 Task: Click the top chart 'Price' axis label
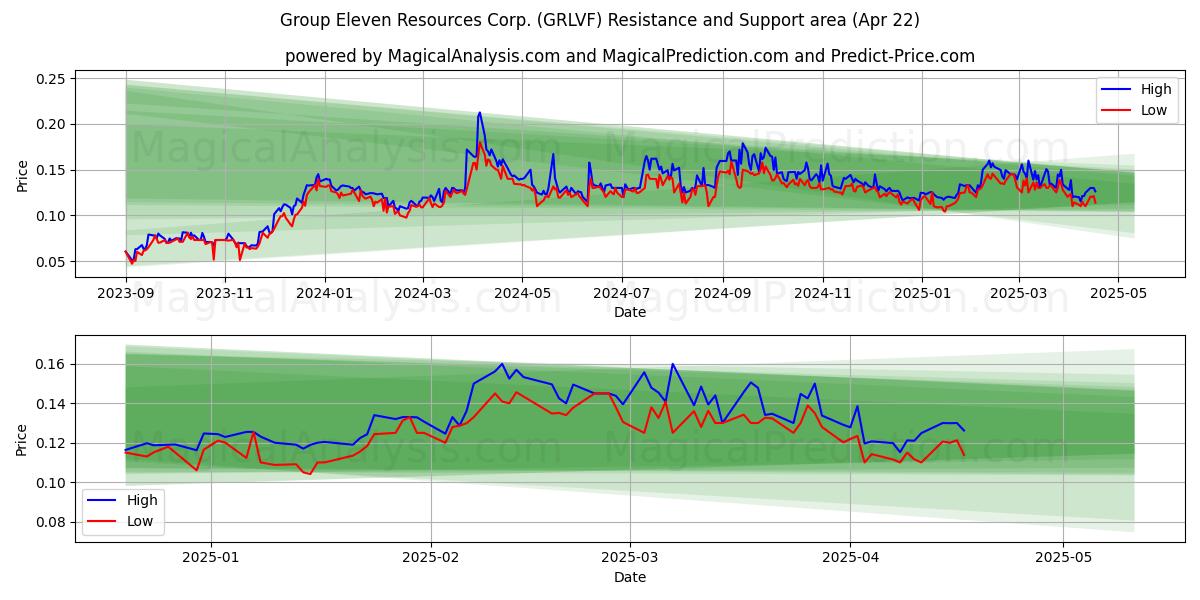tap(23, 175)
